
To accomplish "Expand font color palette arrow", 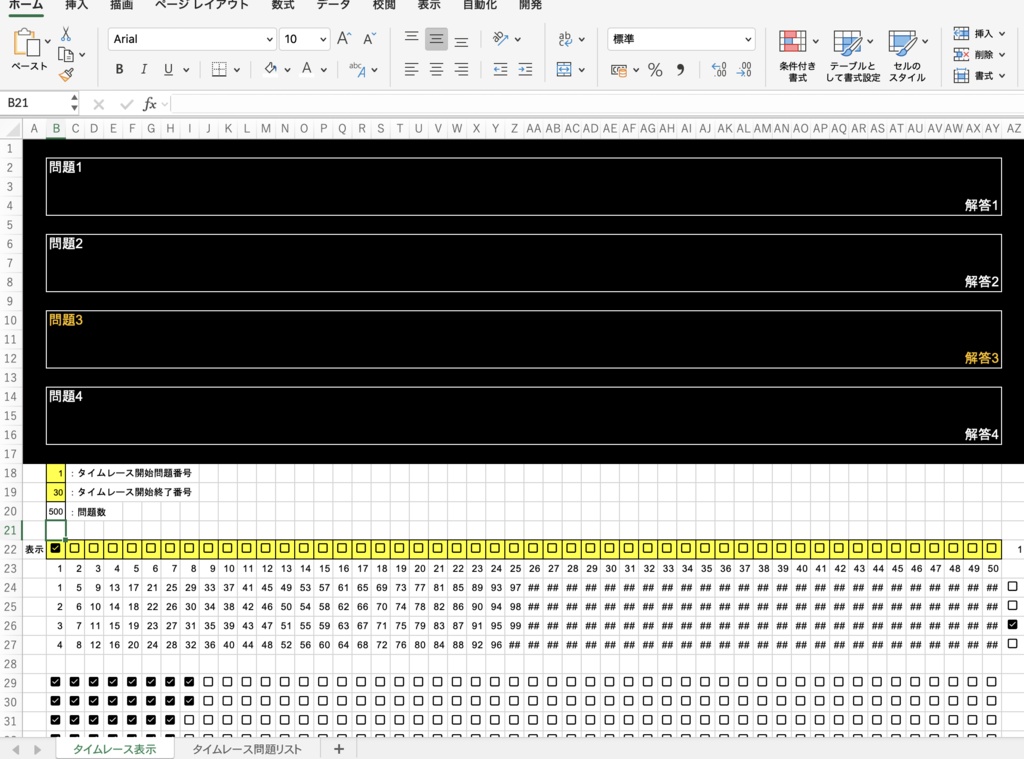I will point(323,70).
